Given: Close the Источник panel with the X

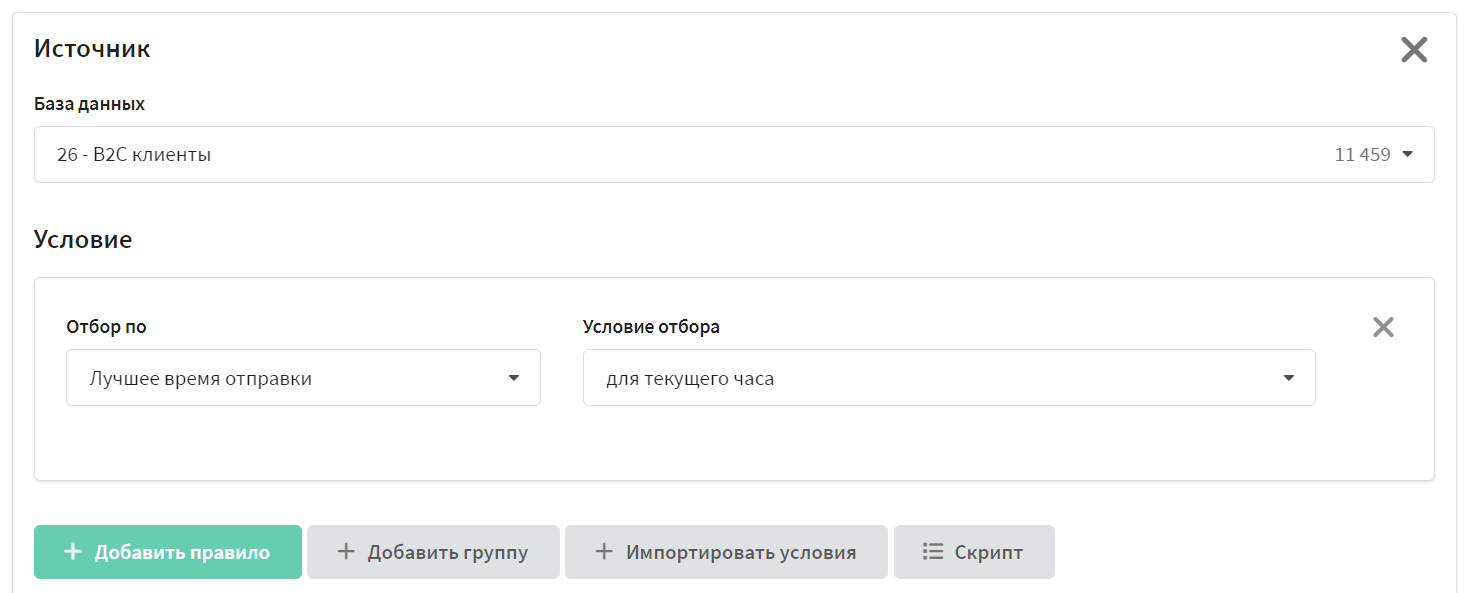Looking at the screenshot, I should pyautogui.click(x=1414, y=50).
